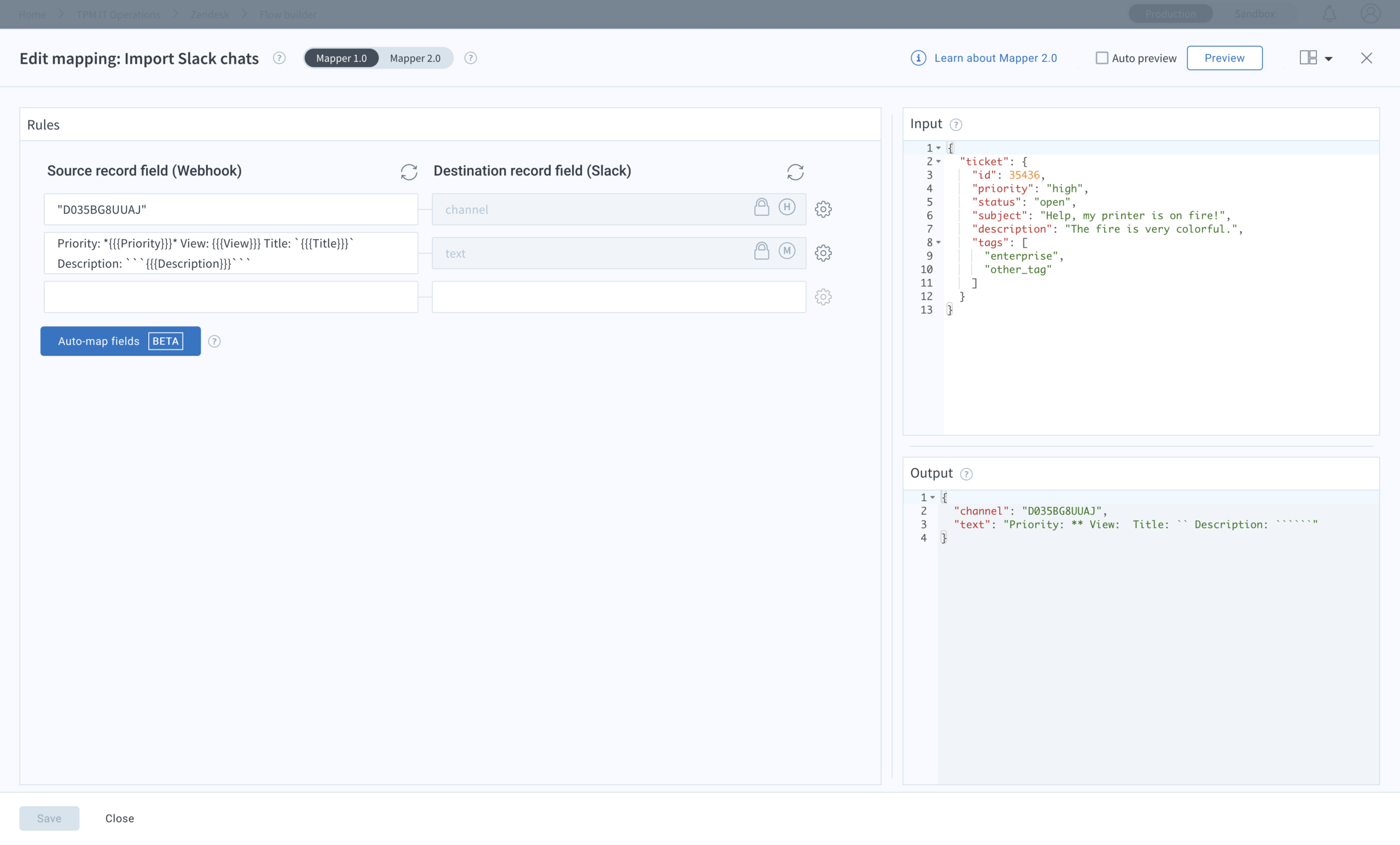Click the Preview button
Viewport: 1400px width, 845px height.
[x=1224, y=58]
